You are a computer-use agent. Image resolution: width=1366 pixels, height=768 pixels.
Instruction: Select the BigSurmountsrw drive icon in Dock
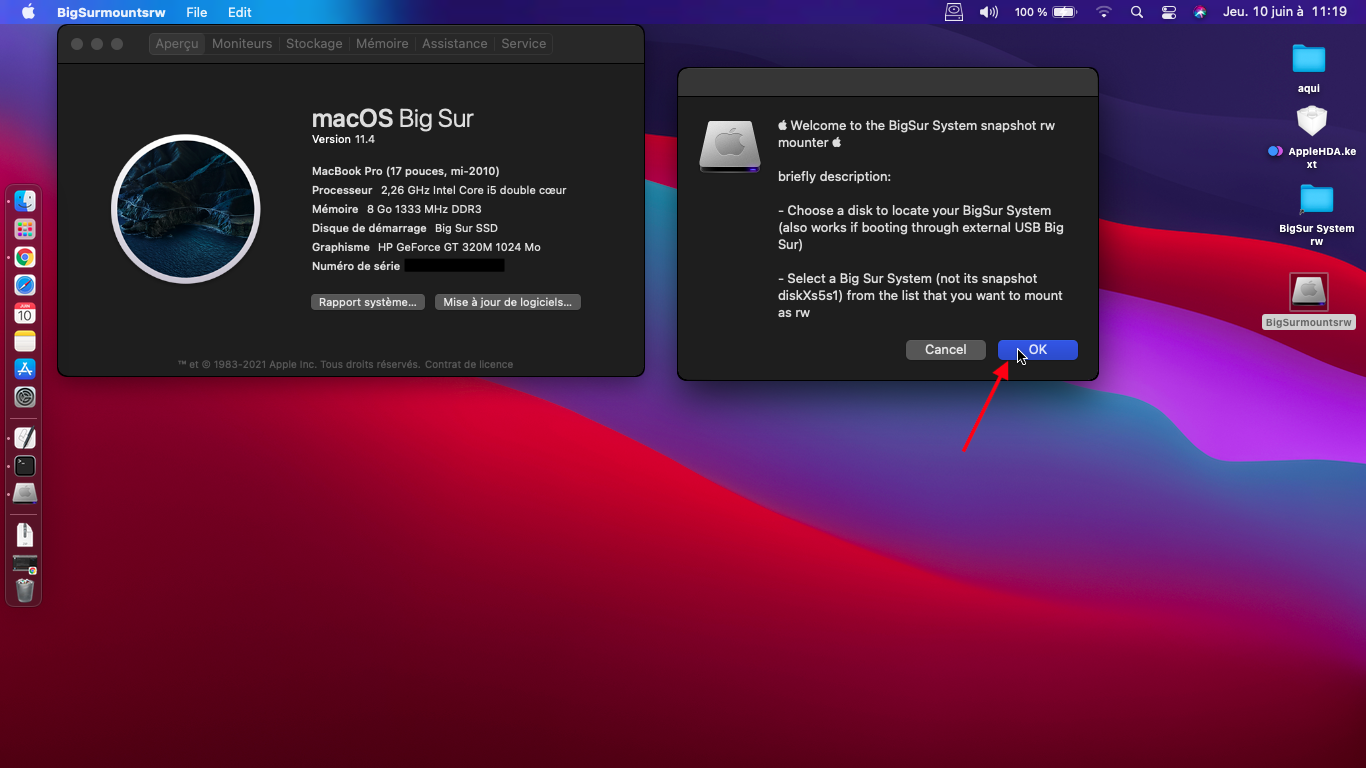pos(25,493)
